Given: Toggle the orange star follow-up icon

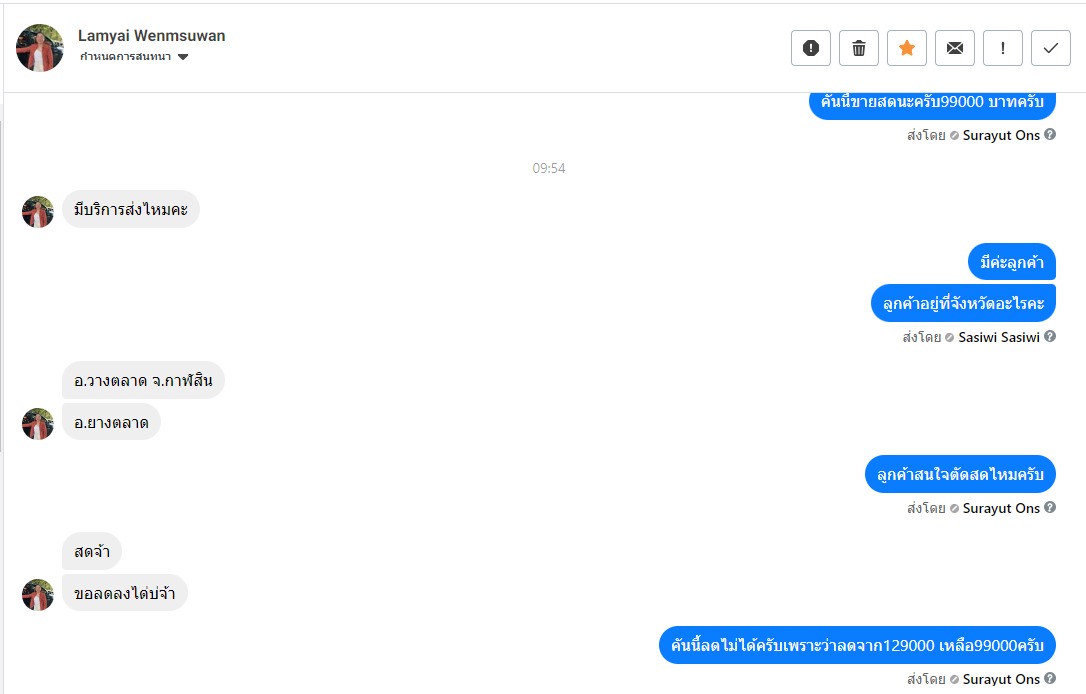Looking at the screenshot, I should [x=907, y=48].
